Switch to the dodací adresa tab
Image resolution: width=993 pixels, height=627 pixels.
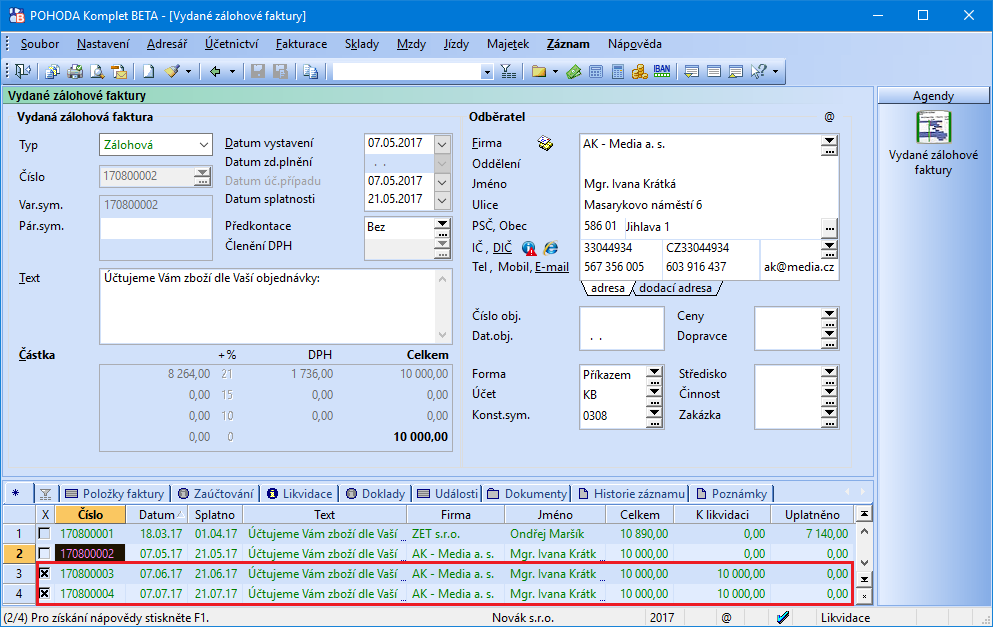click(x=675, y=288)
